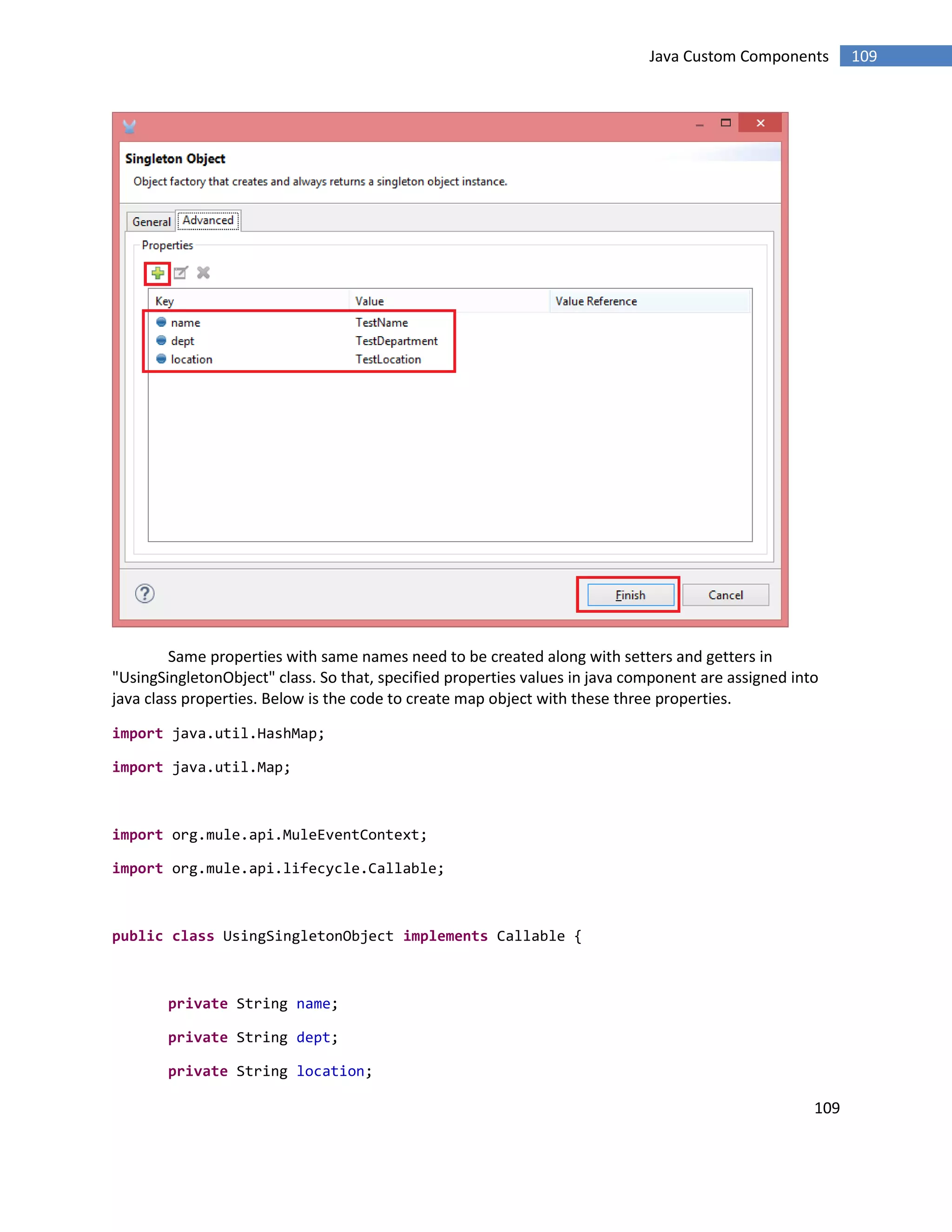Select the blue bullet beside dept
The image size is (952, 1232).
point(161,341)
